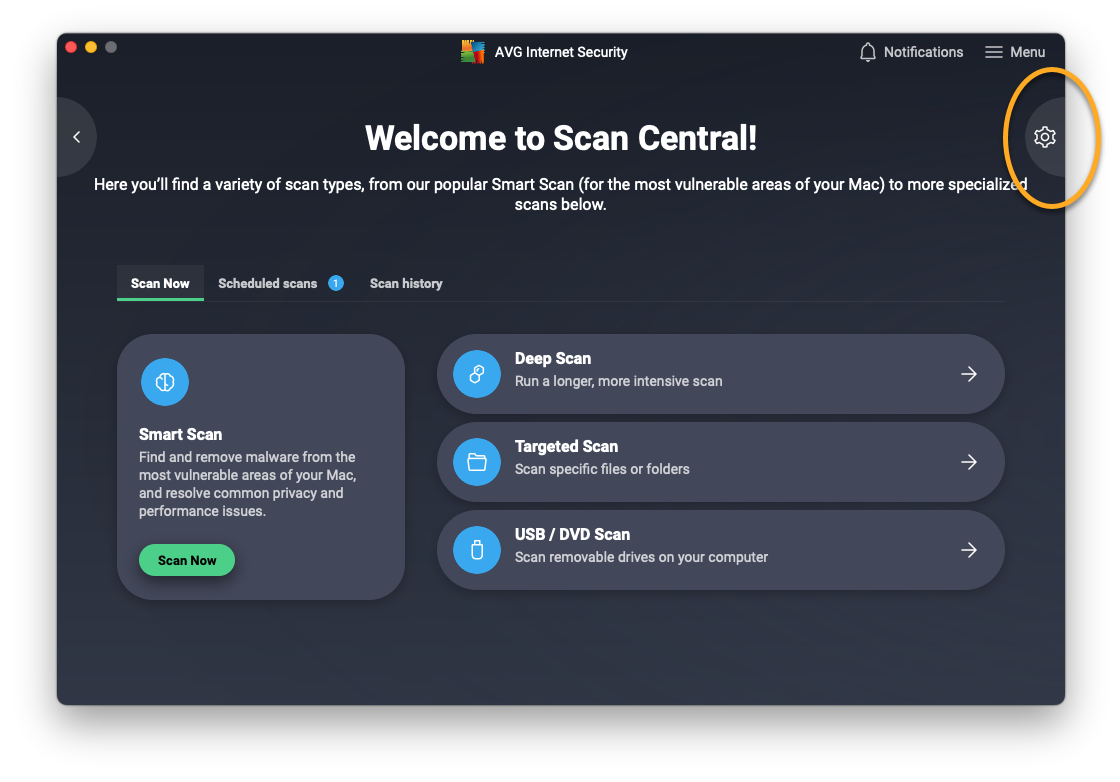Switch to the Scan history tab
This screenshot has width=1120, height=782.
click(x=406, y=283)
